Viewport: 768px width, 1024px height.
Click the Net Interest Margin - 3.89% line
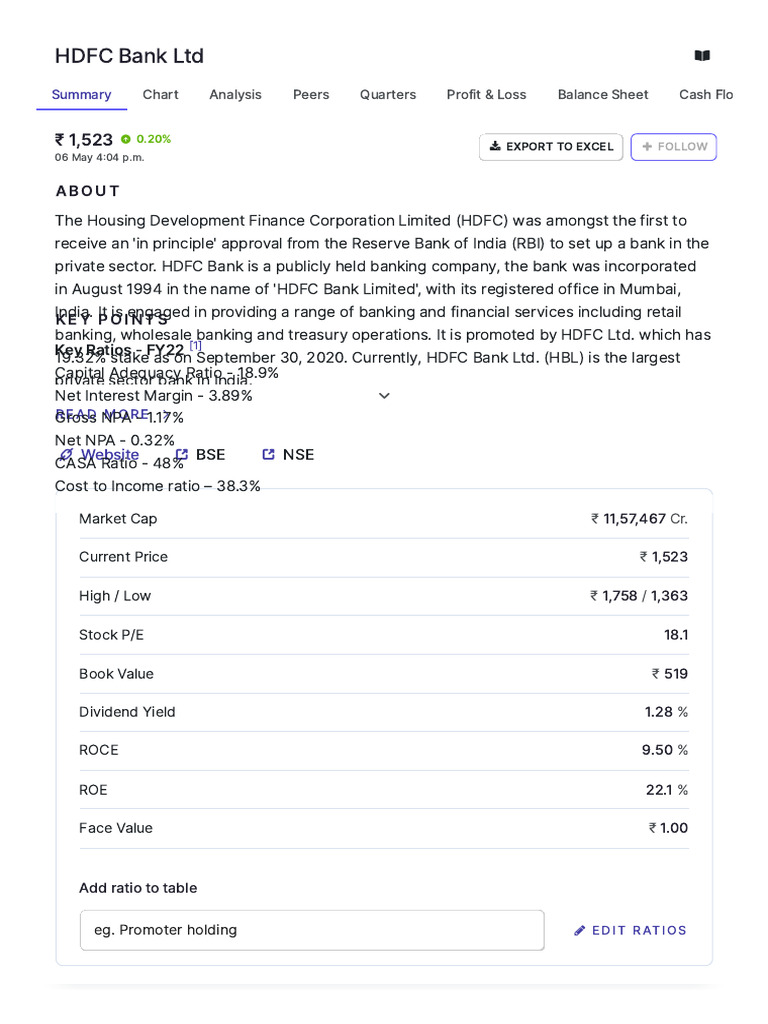point(153,396)
